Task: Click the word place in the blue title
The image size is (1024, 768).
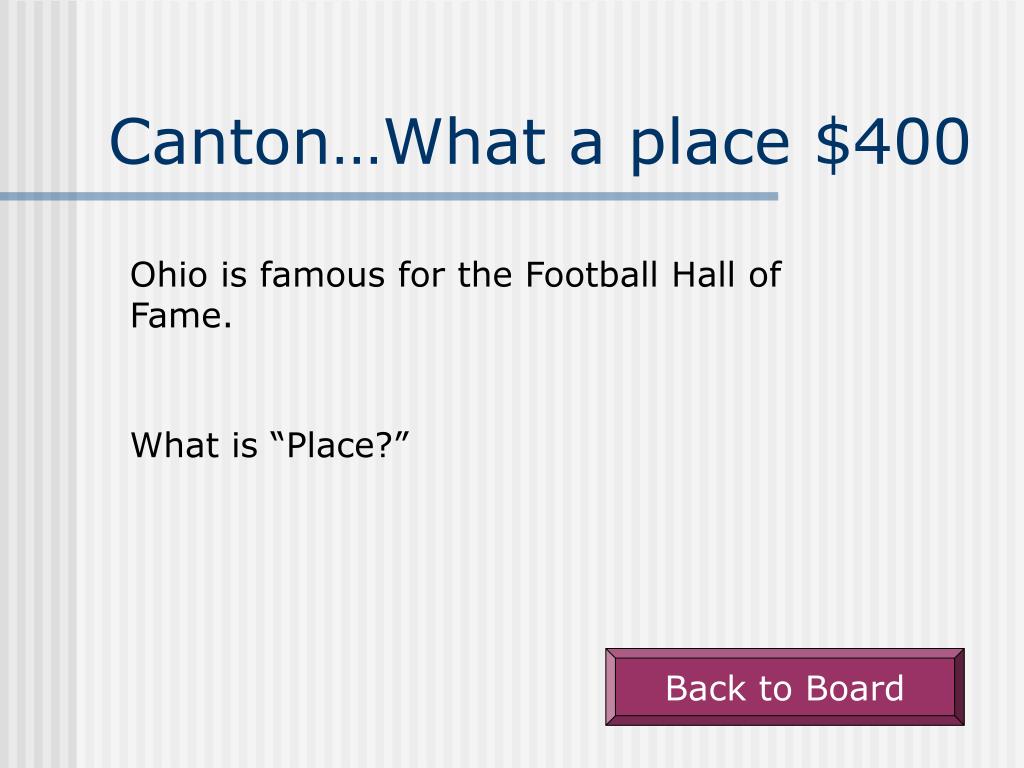Action: tap(710, 145)
